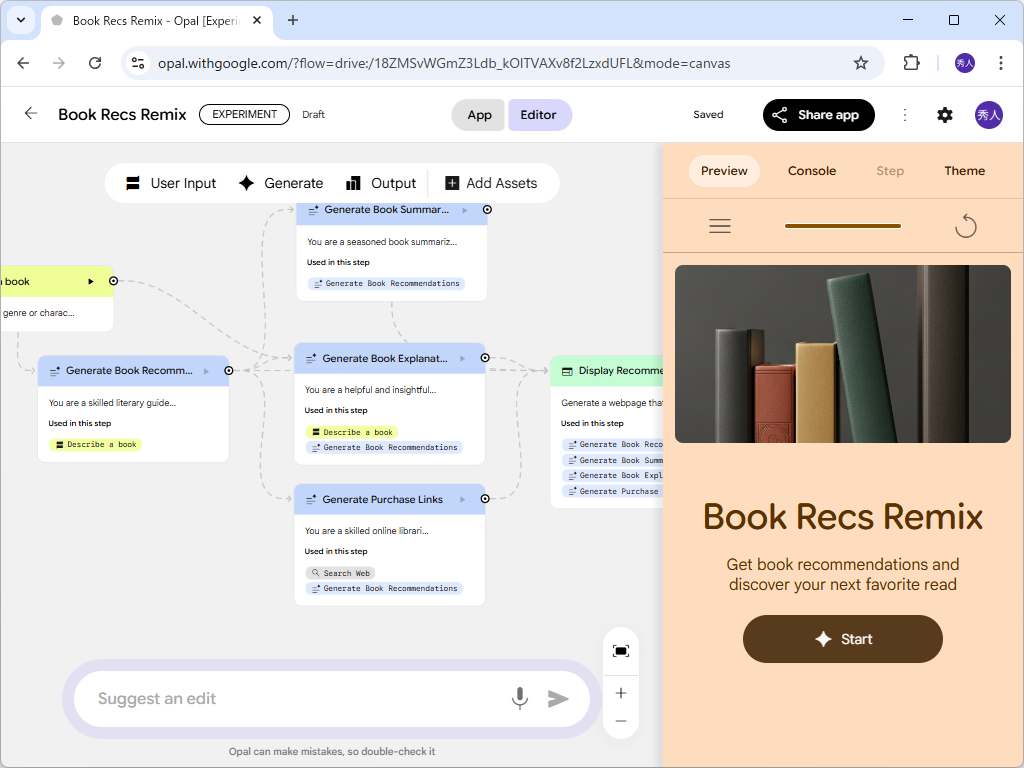Open the Chrome profile avatar in the toolbar
The width and height of the screenshot is (1024, 768).
click(965, 63)
